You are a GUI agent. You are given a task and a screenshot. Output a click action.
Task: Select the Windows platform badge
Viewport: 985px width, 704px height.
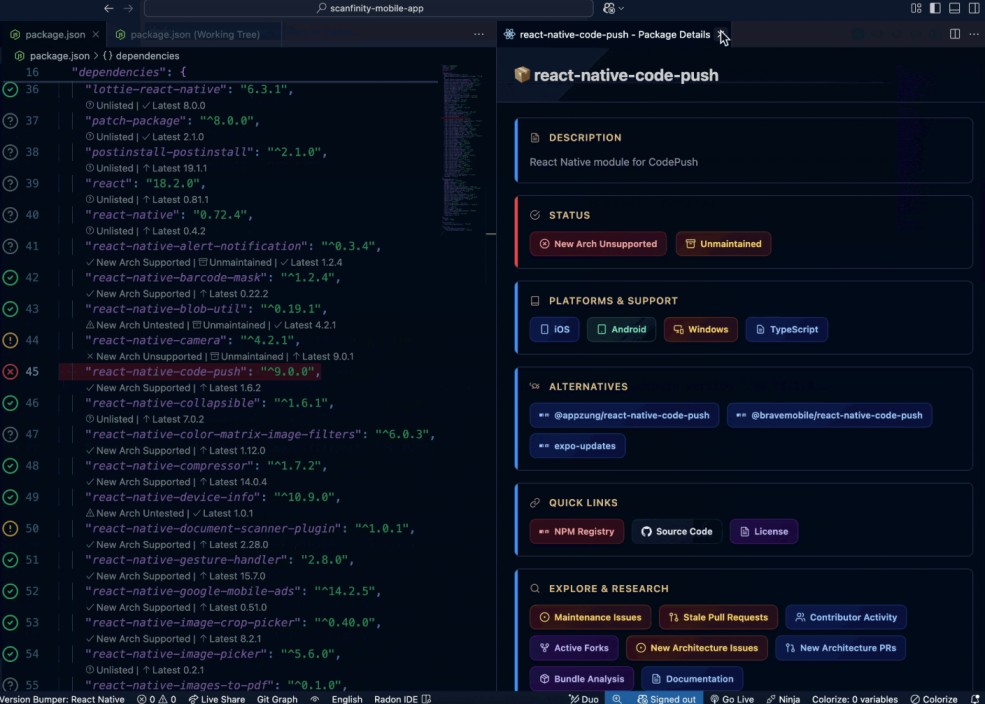click(x=700, y=329)
